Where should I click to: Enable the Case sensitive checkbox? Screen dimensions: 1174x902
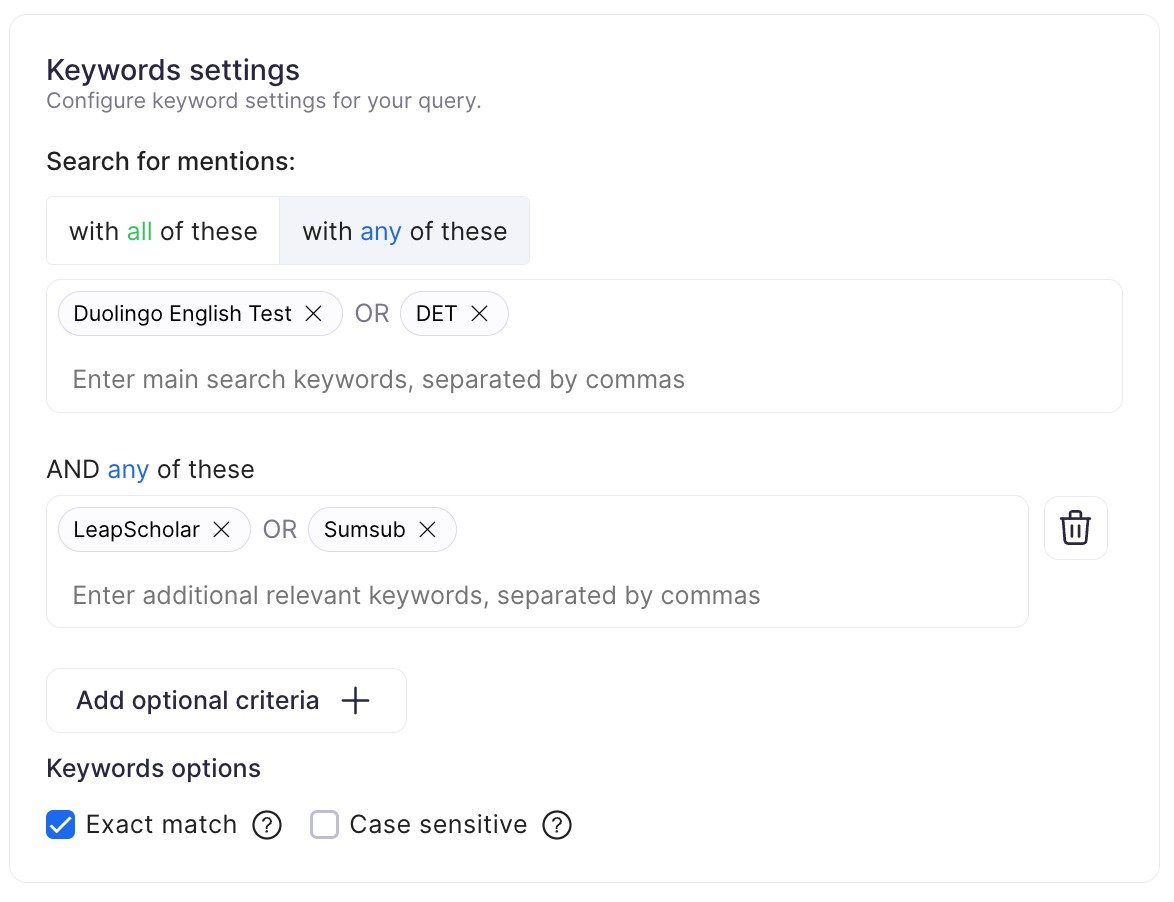pyautogui.click(x=324, y=824)
